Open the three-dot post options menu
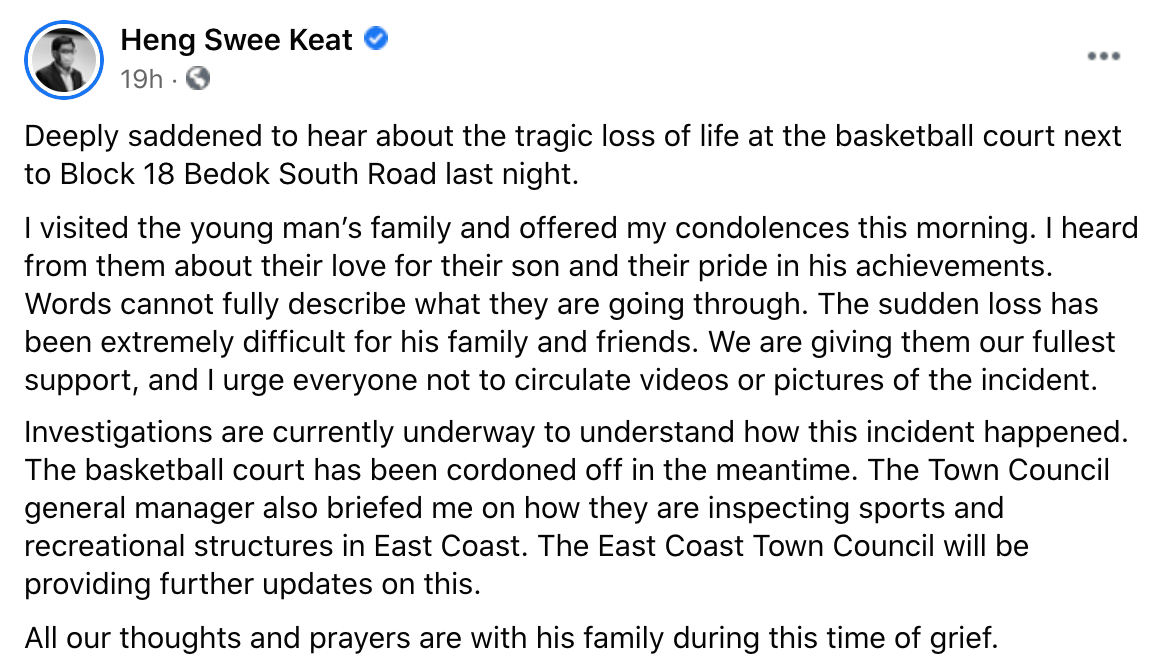This screenshot has width=1160, height=668. point(1103,56)
